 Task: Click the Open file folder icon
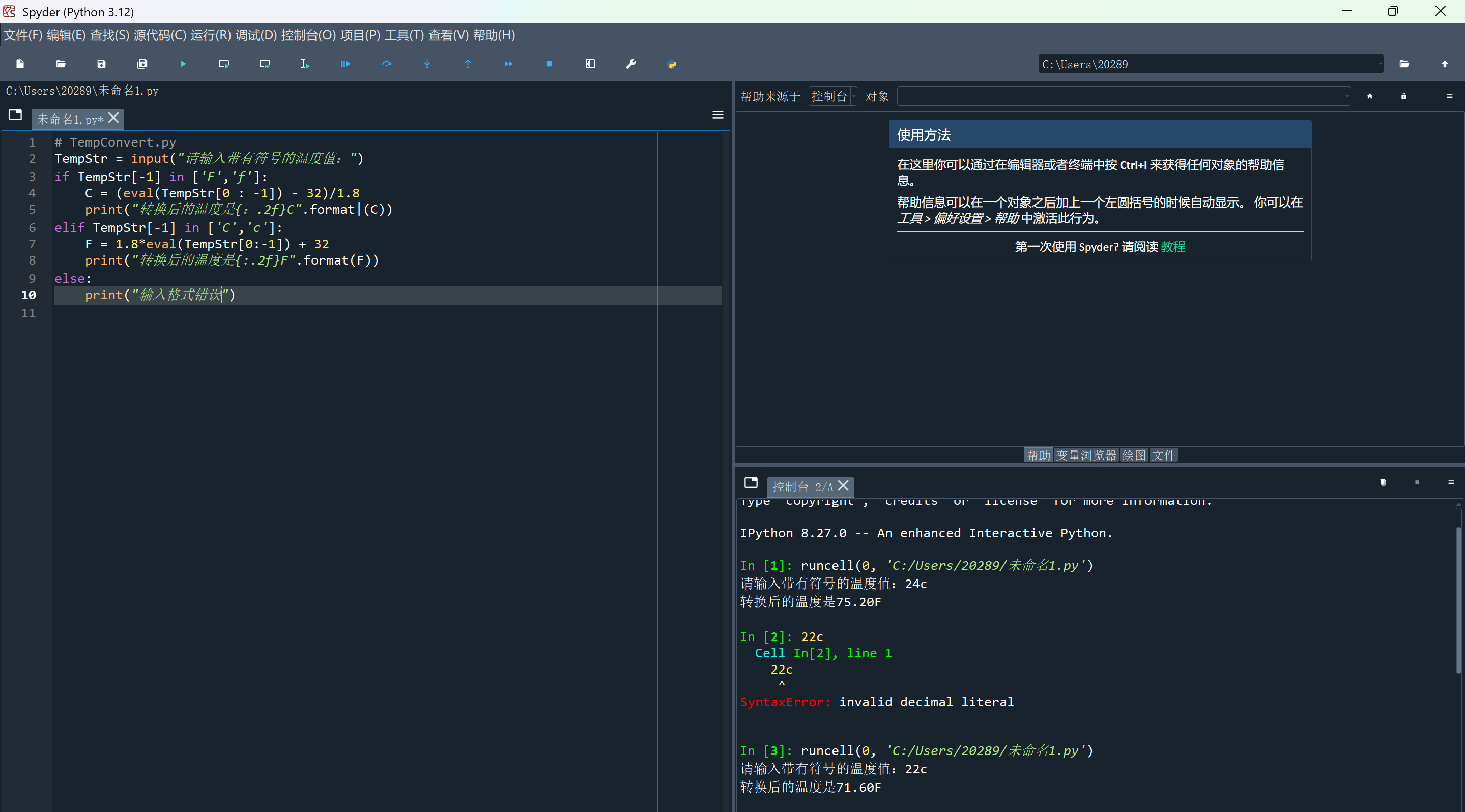(x=61, y=64)
